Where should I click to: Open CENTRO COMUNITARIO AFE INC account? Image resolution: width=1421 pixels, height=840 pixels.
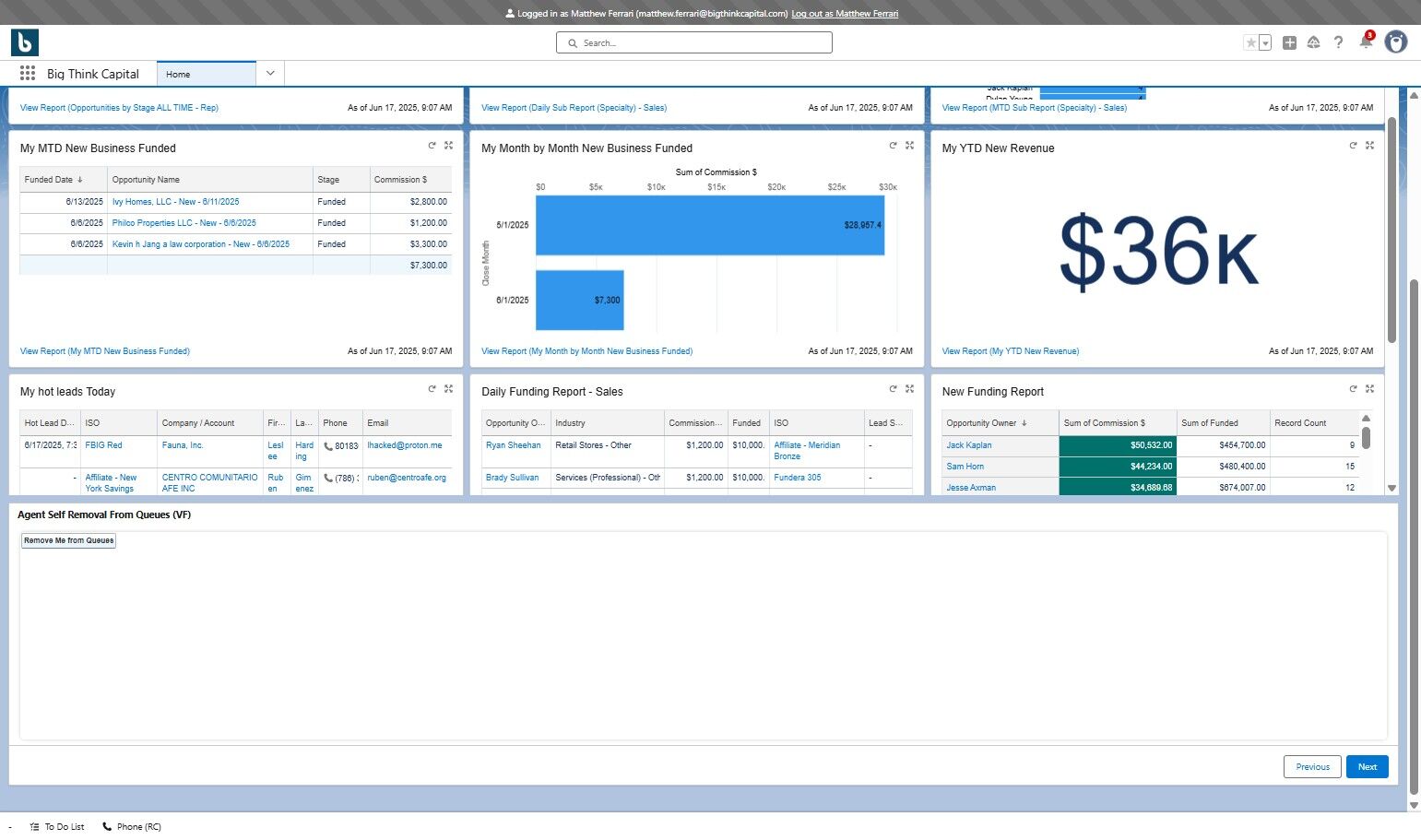point(210,483)
